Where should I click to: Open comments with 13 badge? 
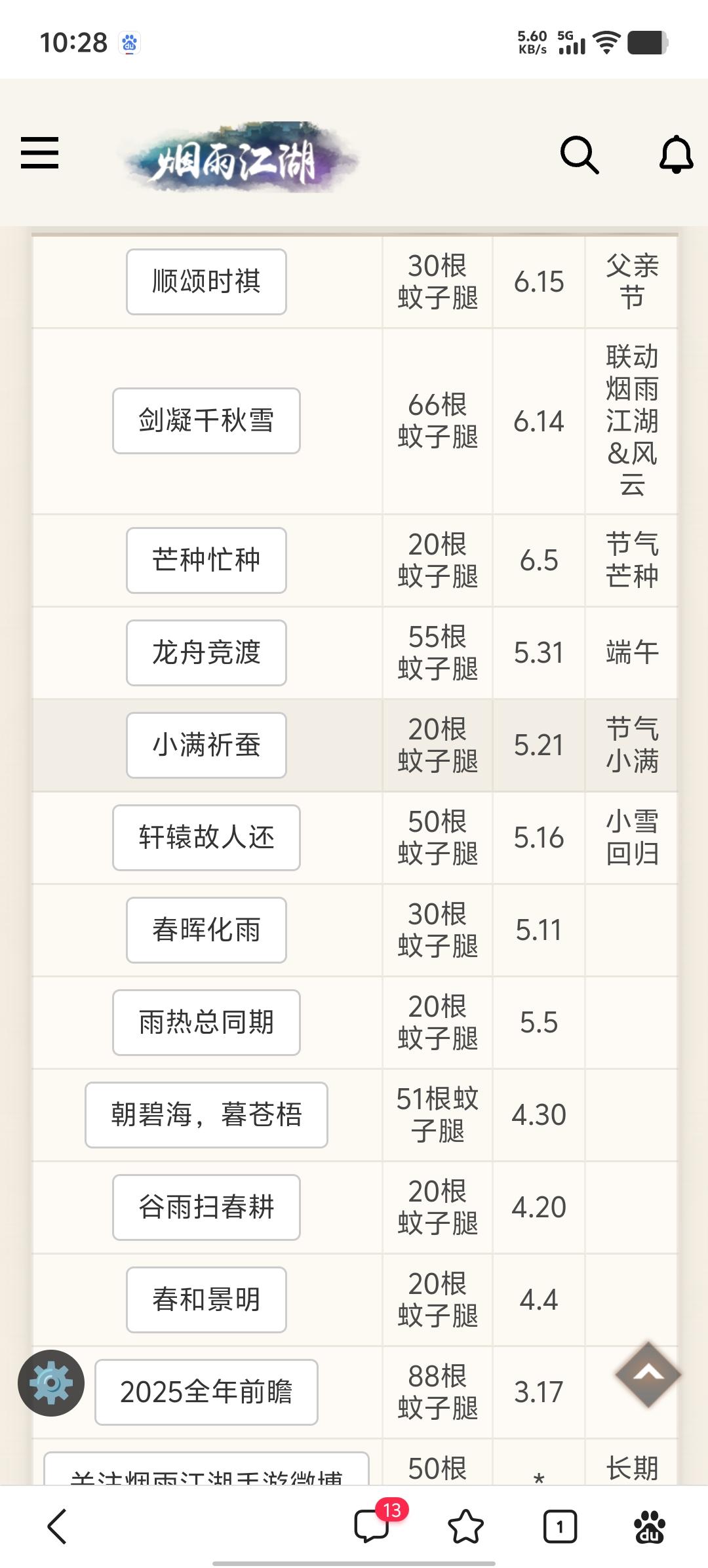(372, 1526)
